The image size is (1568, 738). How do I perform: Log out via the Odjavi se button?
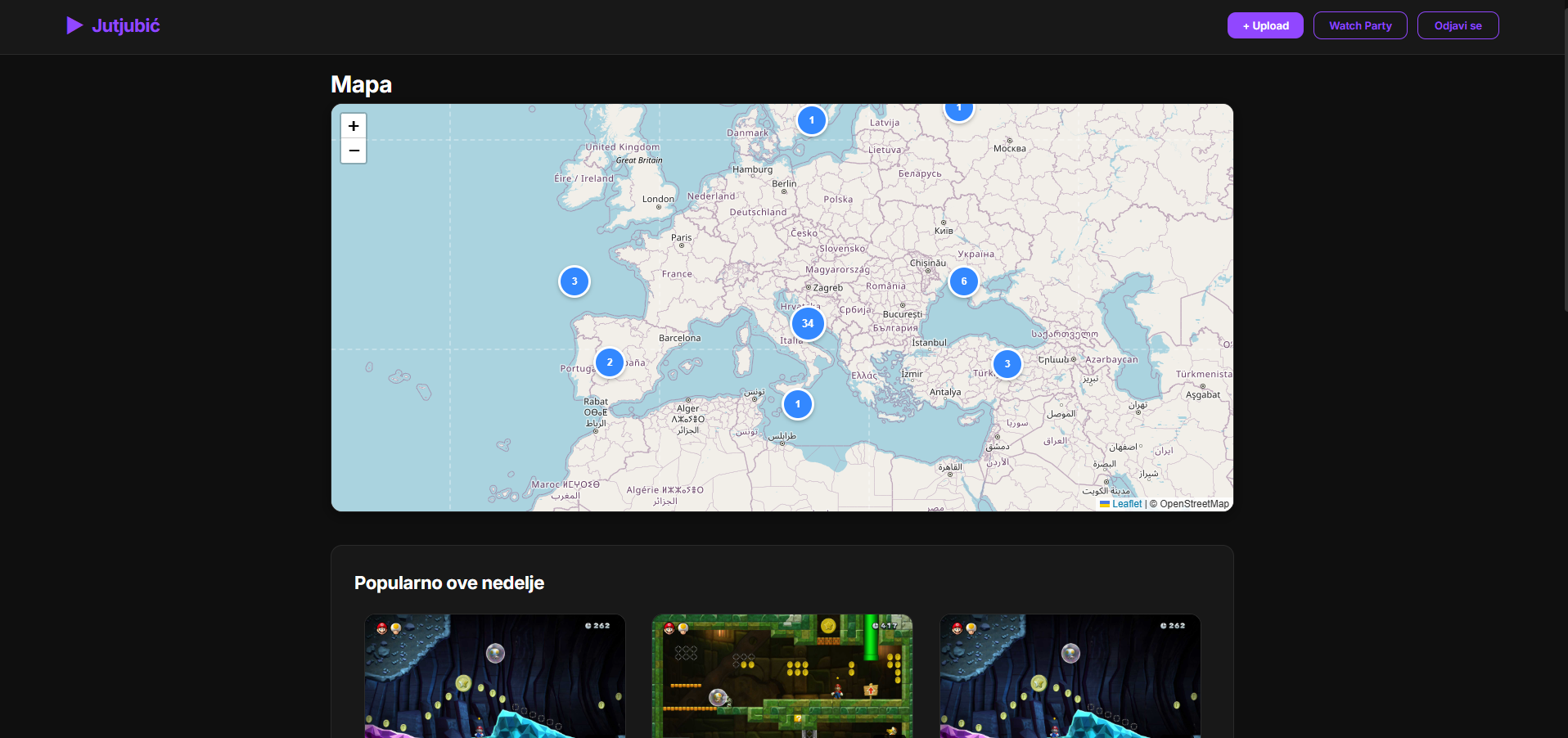point(1457,25)
